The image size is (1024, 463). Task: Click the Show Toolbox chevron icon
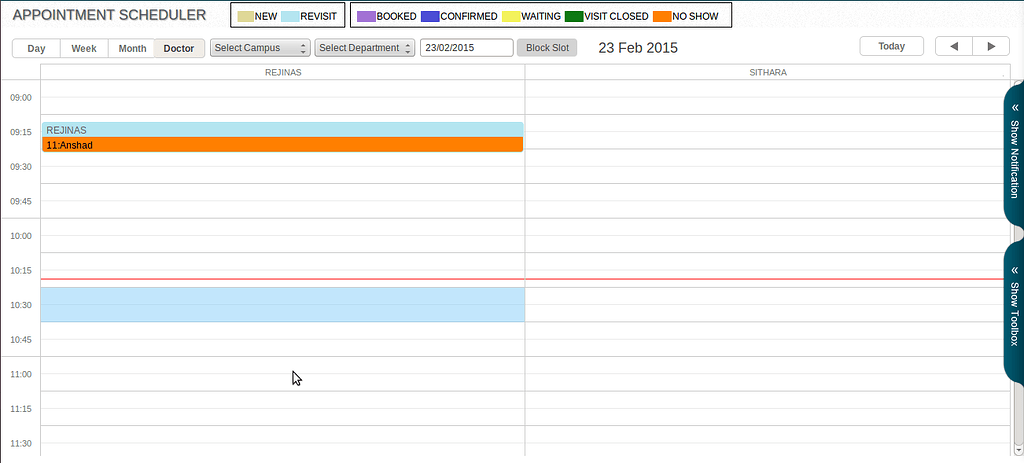(x=1015, y=270)
